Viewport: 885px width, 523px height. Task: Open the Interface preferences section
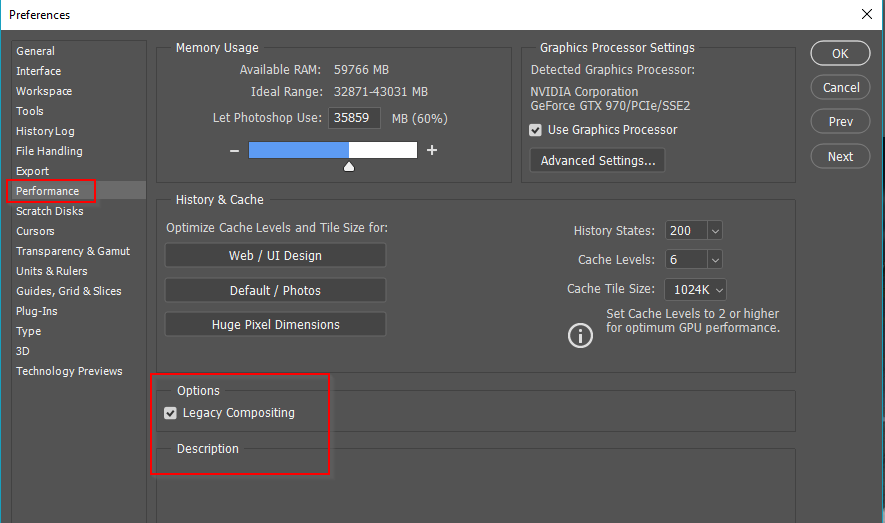click(39, 71)
